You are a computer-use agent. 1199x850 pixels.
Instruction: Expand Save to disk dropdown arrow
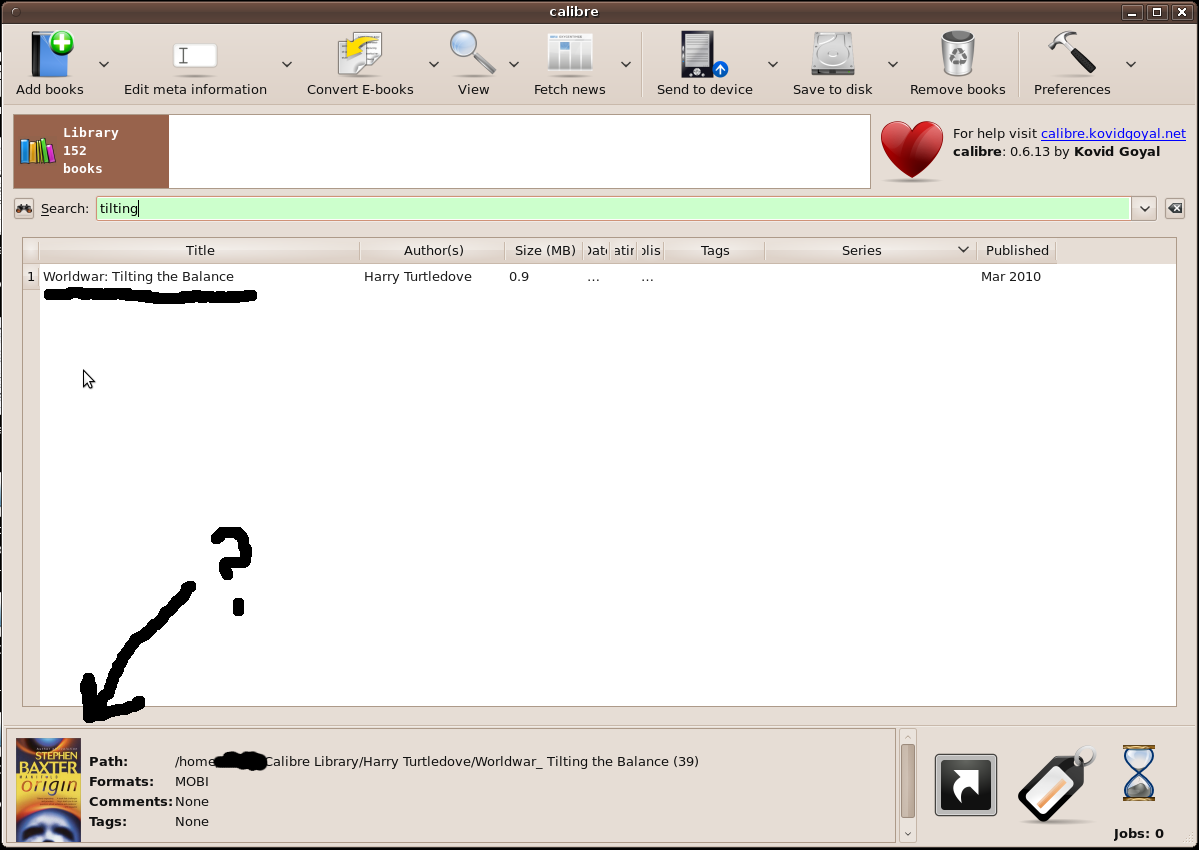(x=892, y=64)
